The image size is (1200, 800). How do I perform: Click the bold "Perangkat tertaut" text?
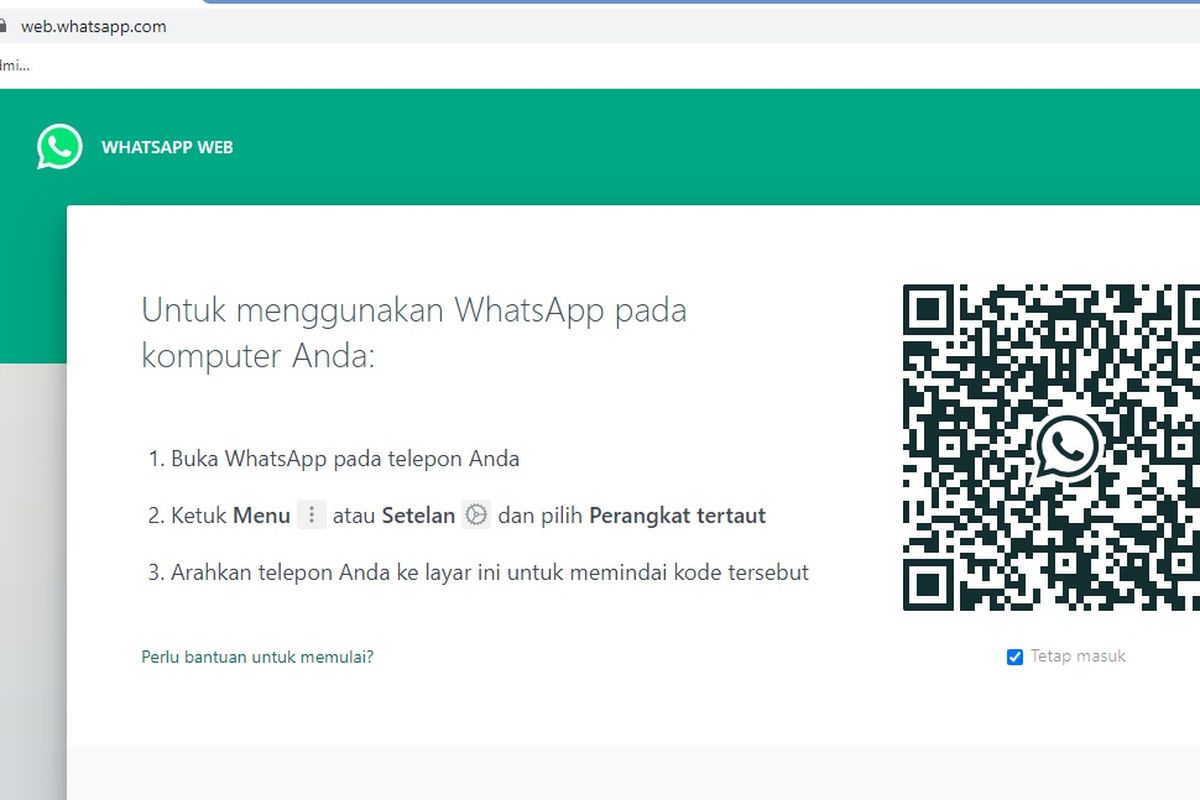677,516
